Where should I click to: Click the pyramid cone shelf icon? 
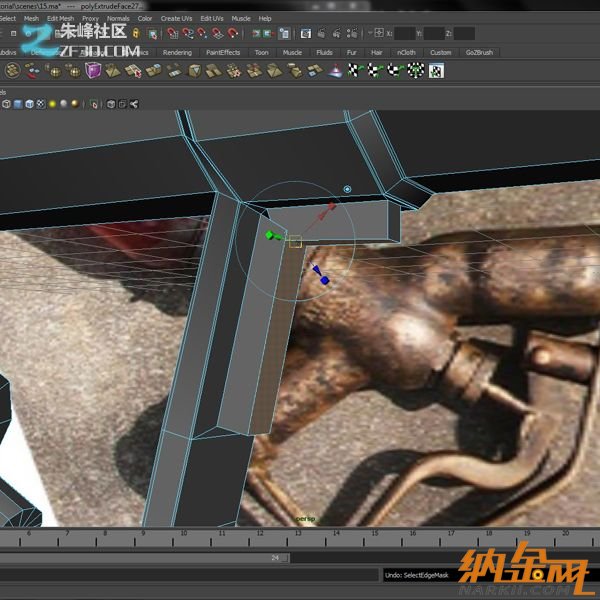coord(337,70)
